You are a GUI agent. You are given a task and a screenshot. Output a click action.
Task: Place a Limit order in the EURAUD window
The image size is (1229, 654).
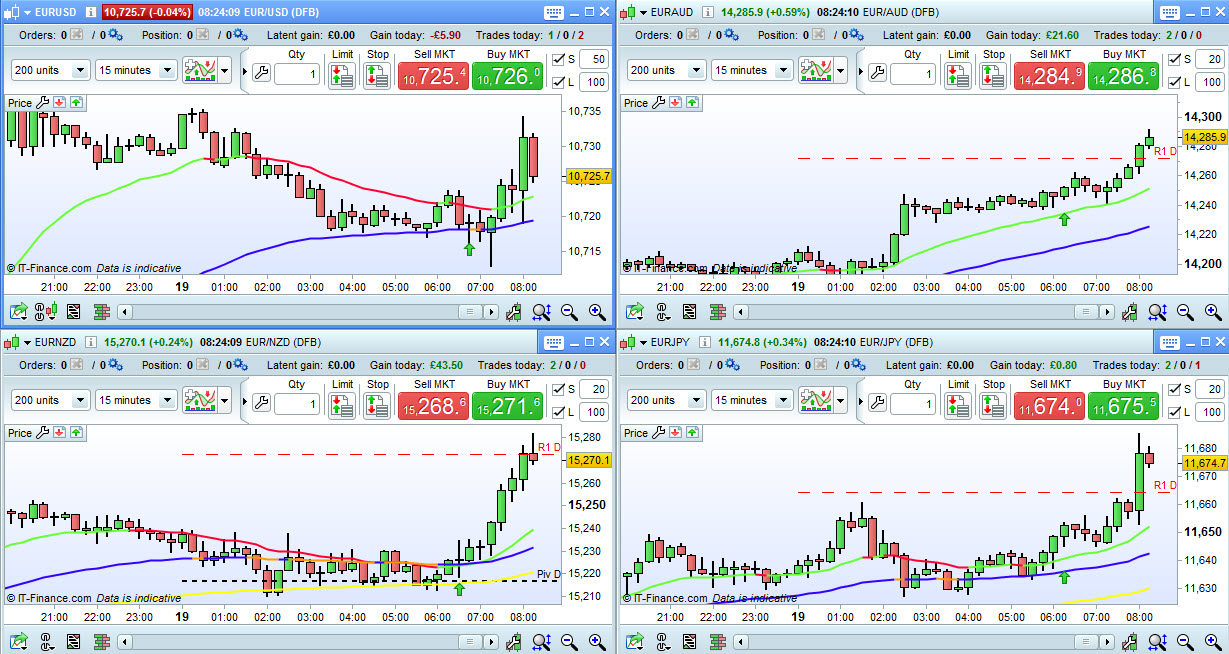tap(958, 76)
